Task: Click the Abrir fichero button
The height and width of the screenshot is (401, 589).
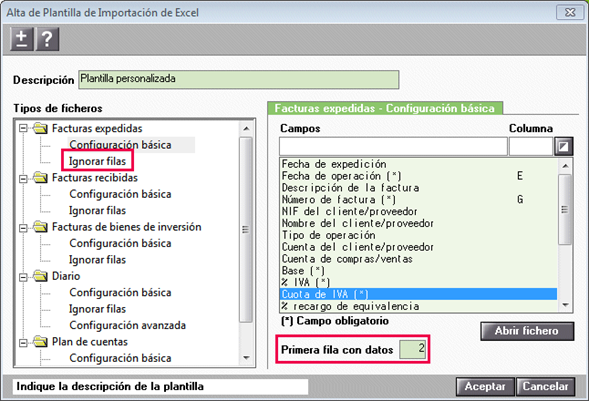Action: [x=527, y=331]
